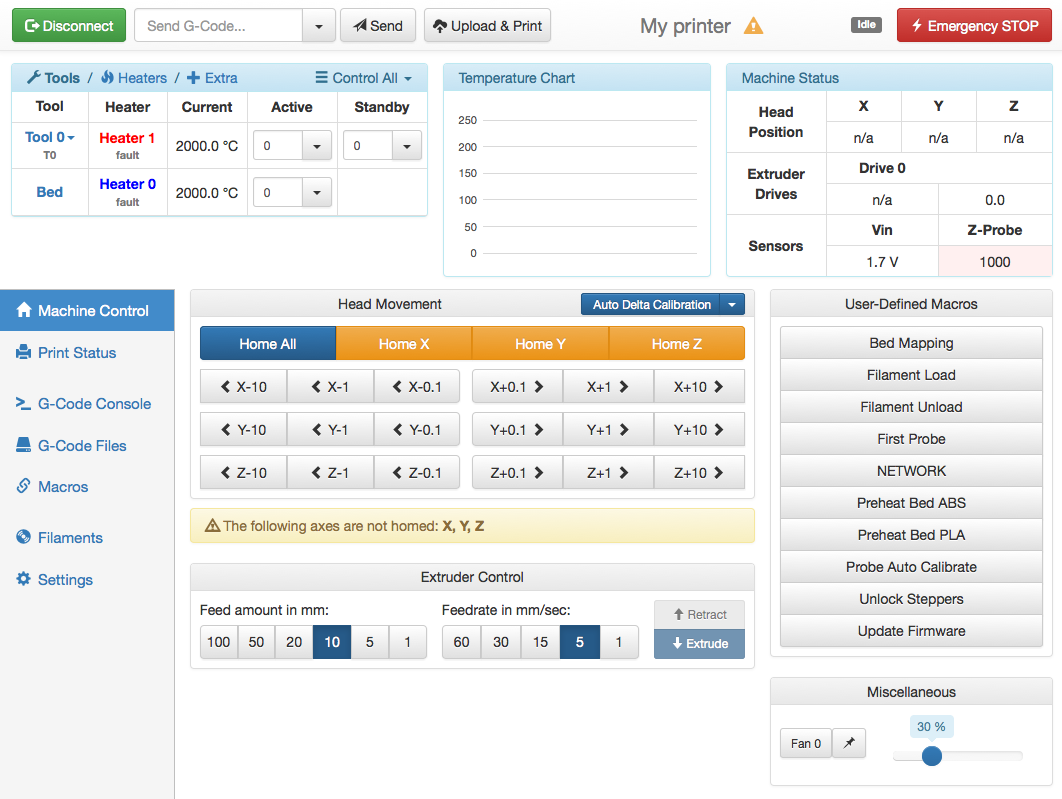Open Heater 1 active temperature dropdown

coord(317,146)
